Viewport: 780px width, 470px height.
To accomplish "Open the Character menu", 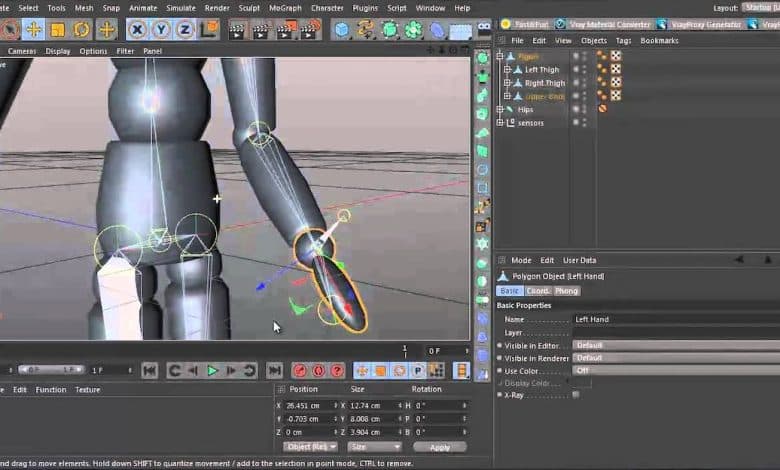I will pos(327,8).
